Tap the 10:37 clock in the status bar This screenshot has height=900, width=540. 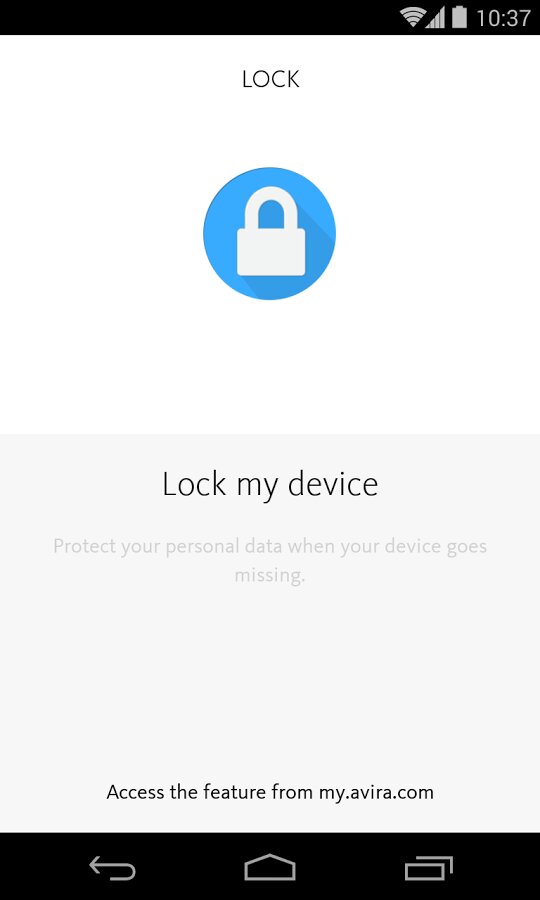point(503,18)
